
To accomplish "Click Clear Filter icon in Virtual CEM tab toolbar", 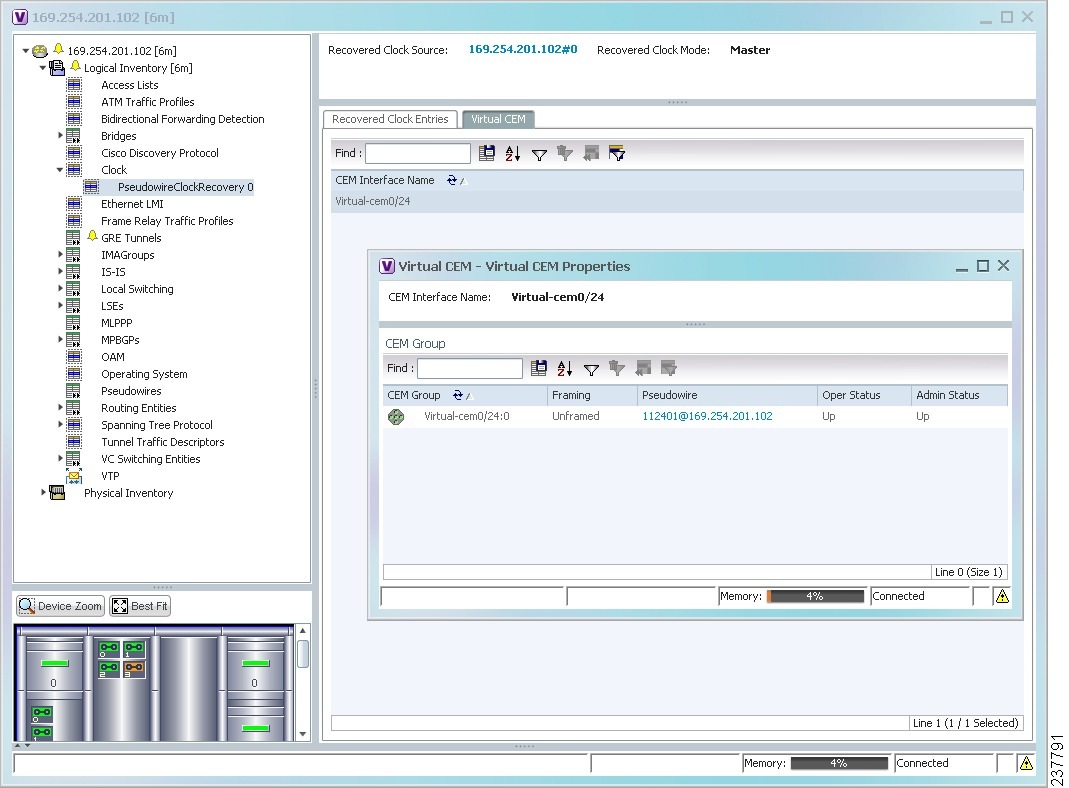I will [x=565, y=153].
